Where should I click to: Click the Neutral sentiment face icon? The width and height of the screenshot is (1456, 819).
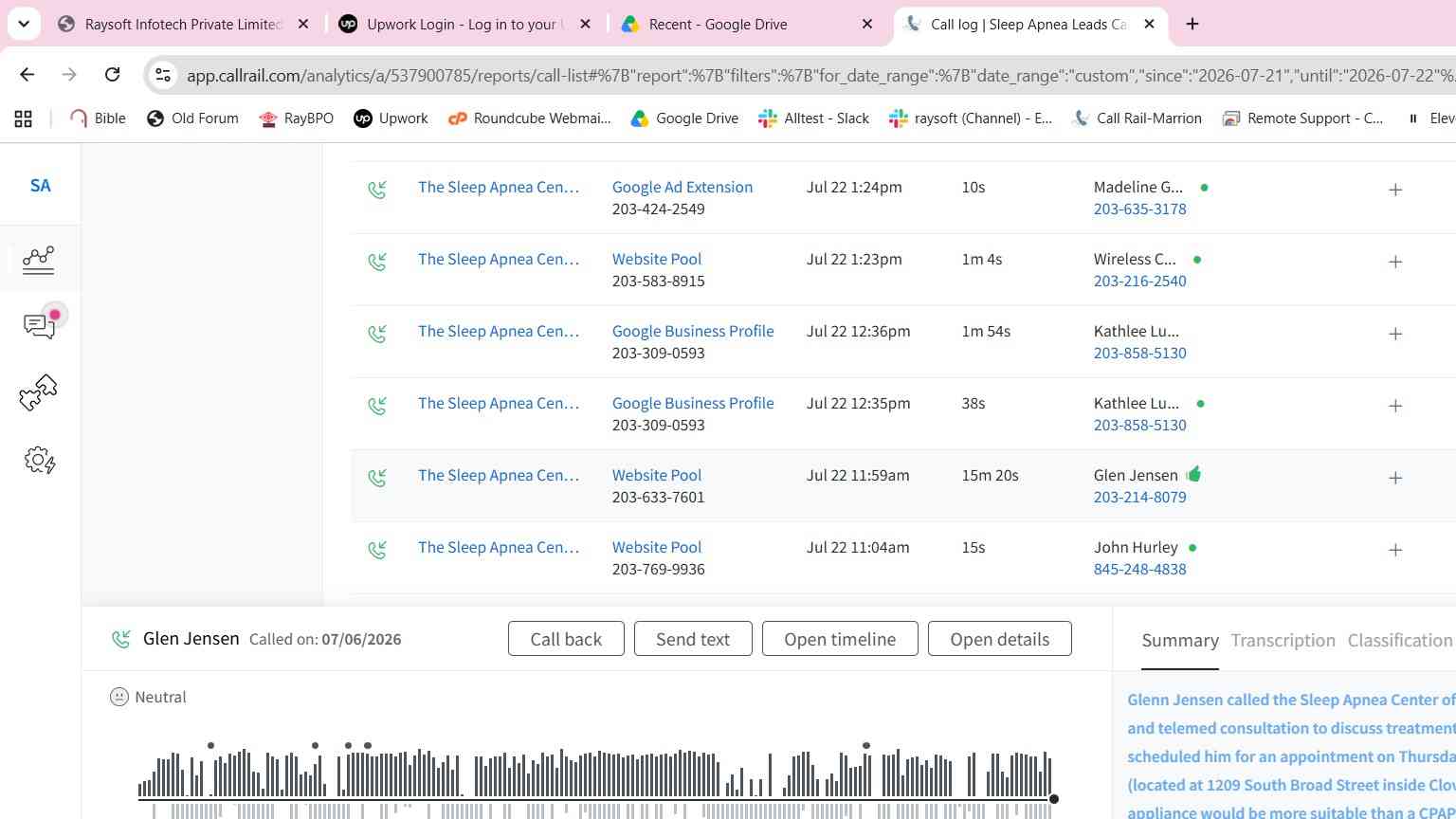tap(119, 697)
